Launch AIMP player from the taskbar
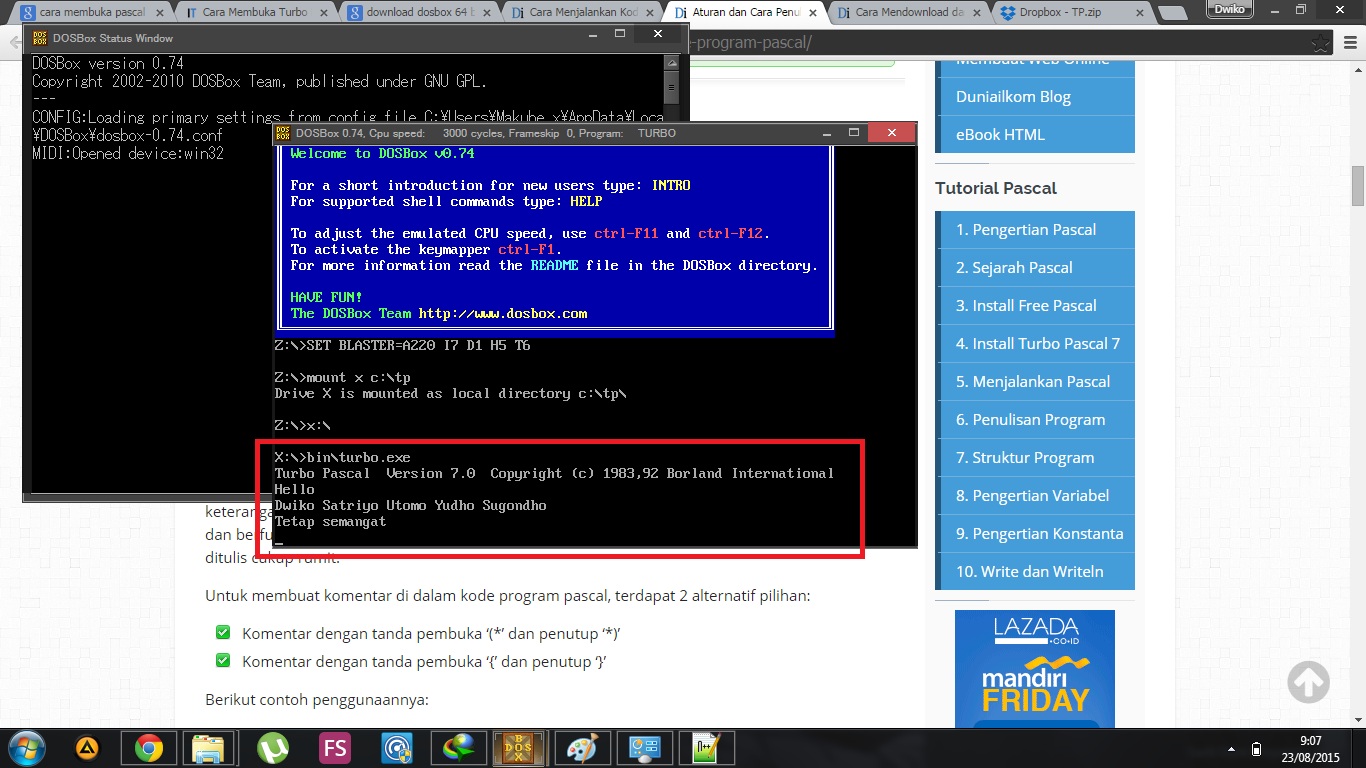The width and height of the screenshot is (1366, 768). click(x=88, y=748)
